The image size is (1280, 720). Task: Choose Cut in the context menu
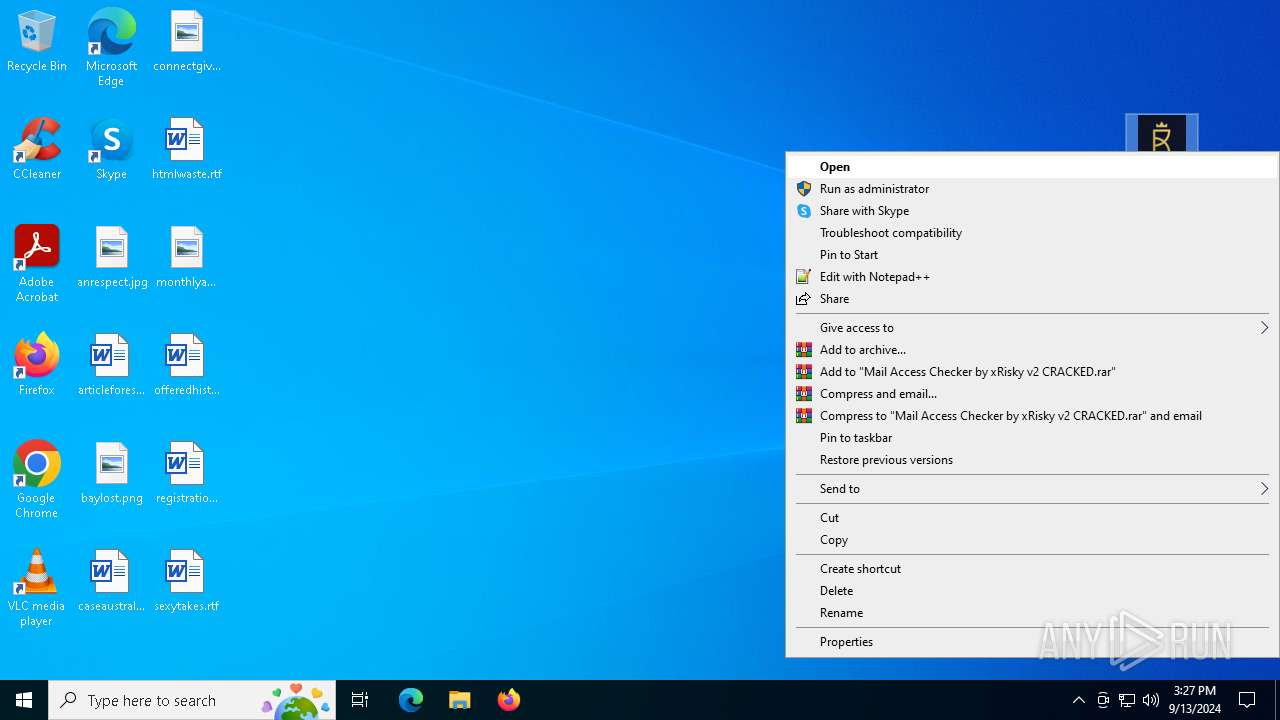(x=1032, y=518)
